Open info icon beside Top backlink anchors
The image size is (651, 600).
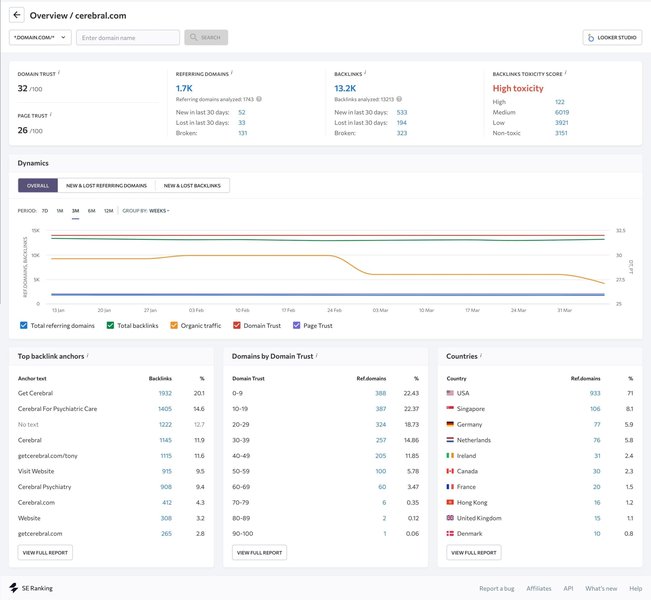coord(88,355)
